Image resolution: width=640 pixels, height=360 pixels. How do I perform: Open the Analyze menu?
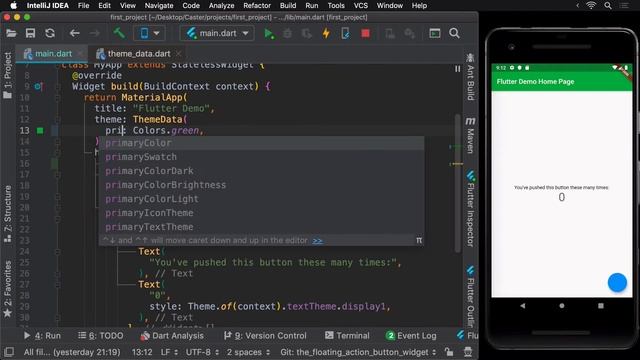[x=221, y=6]
